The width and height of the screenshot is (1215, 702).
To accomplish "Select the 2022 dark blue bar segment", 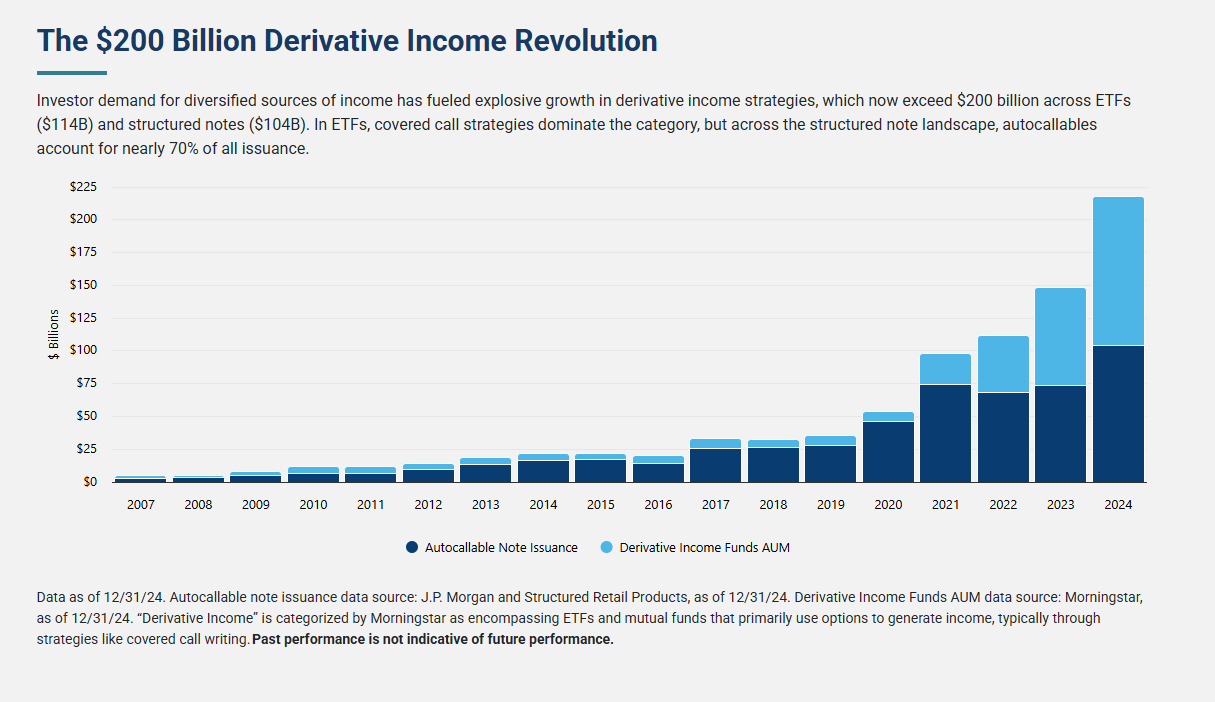I will 1003,437.
